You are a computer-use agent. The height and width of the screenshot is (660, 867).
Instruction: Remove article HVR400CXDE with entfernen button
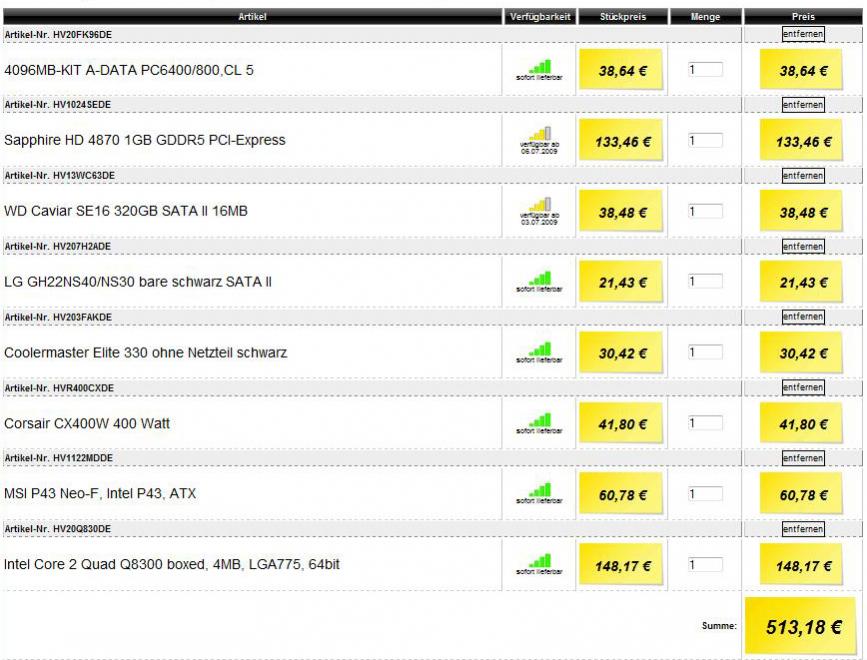point(803,387)
